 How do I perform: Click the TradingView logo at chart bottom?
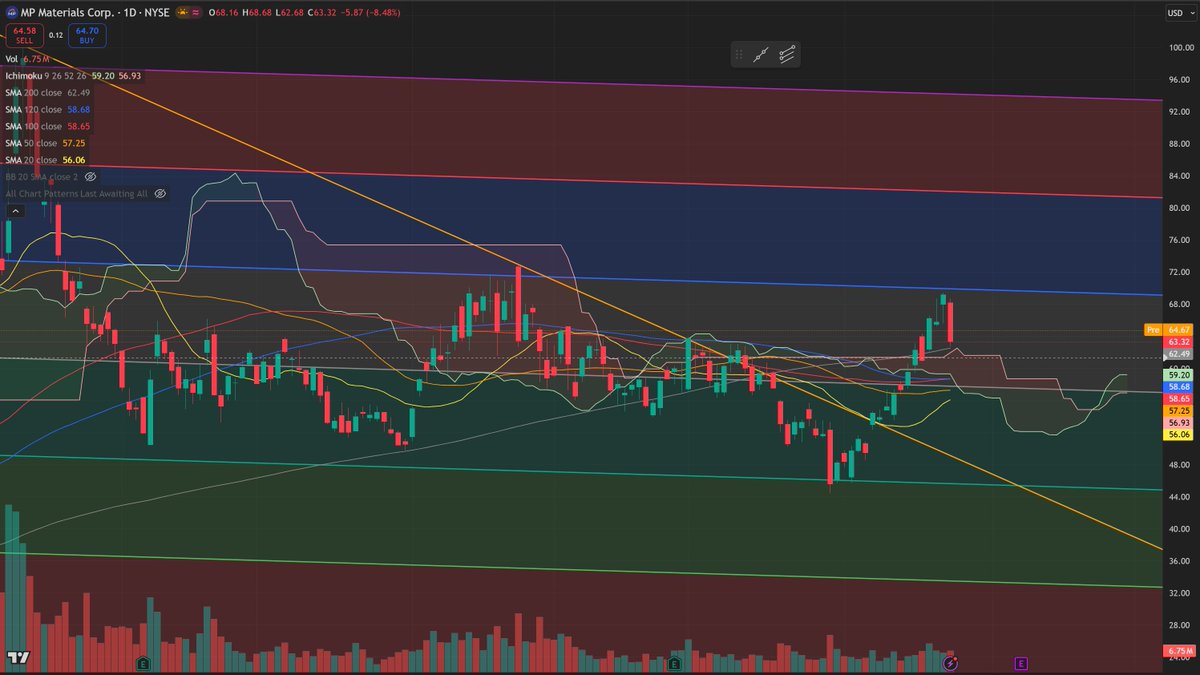click(x=17, y=658)
